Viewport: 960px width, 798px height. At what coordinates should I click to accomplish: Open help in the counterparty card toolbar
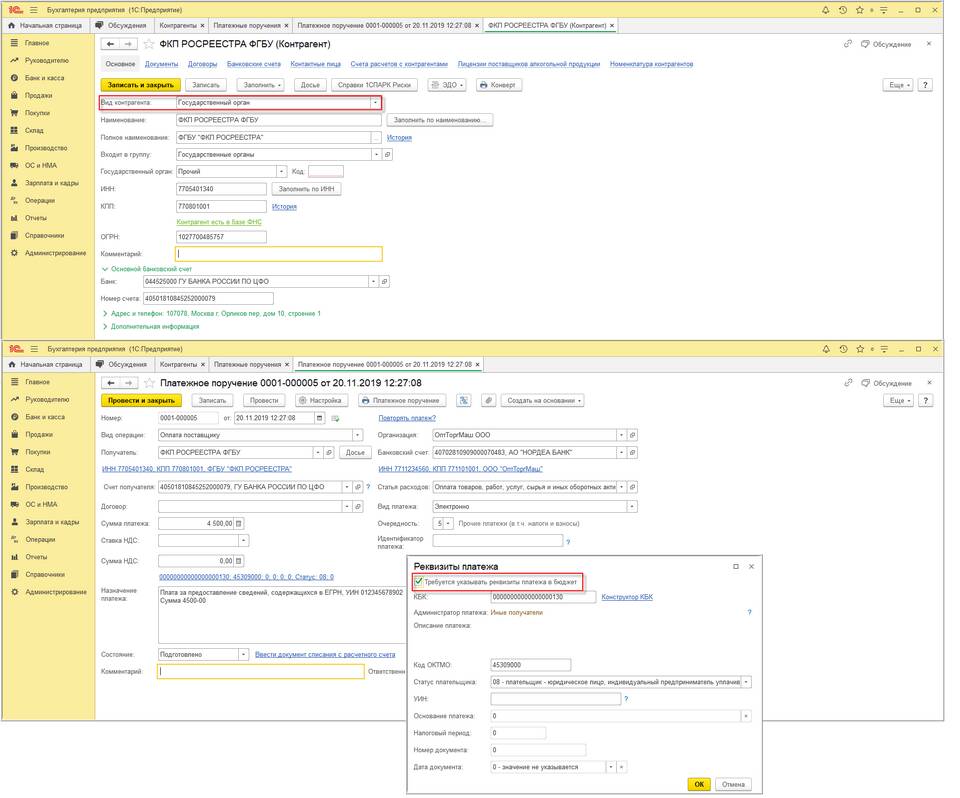click(925, 85)
